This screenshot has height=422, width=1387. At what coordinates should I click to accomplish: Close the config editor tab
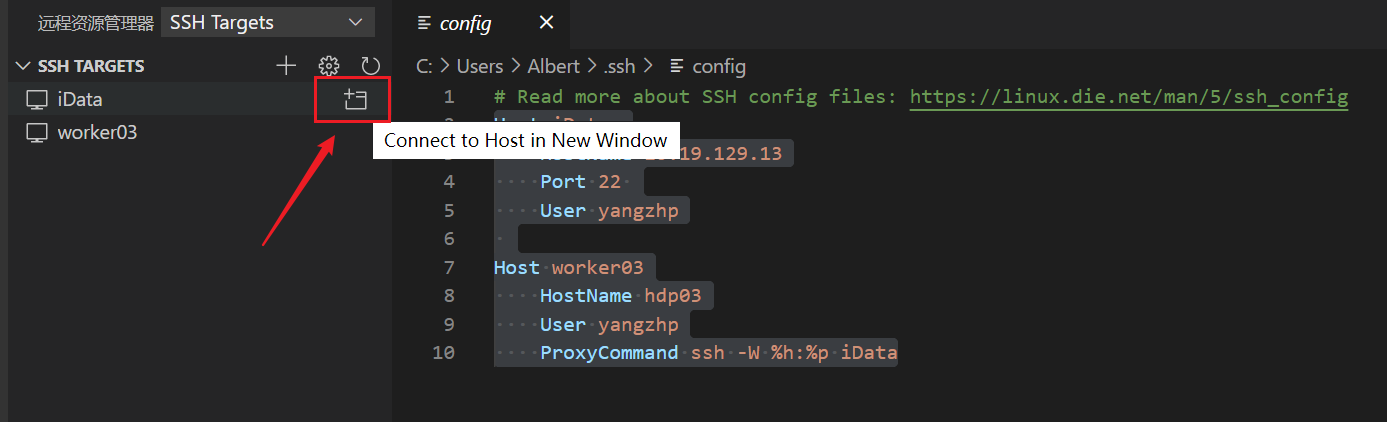click(545, 22)
